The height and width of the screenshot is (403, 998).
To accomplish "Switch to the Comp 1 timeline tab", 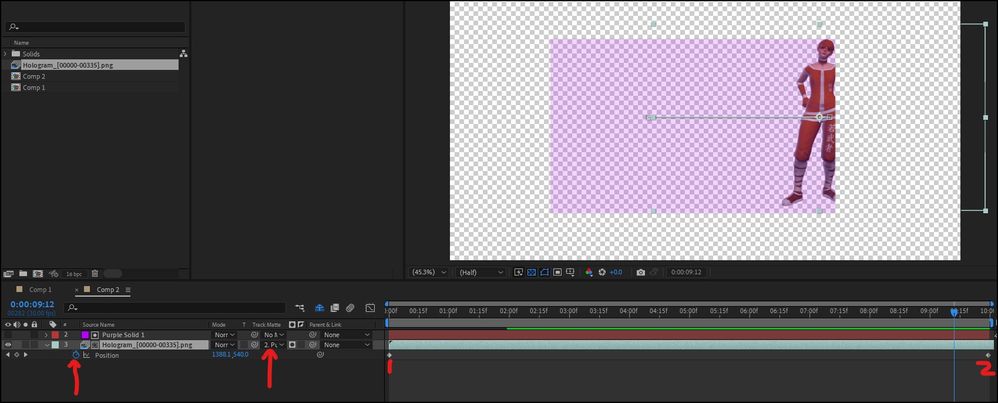I will [40, 290].
